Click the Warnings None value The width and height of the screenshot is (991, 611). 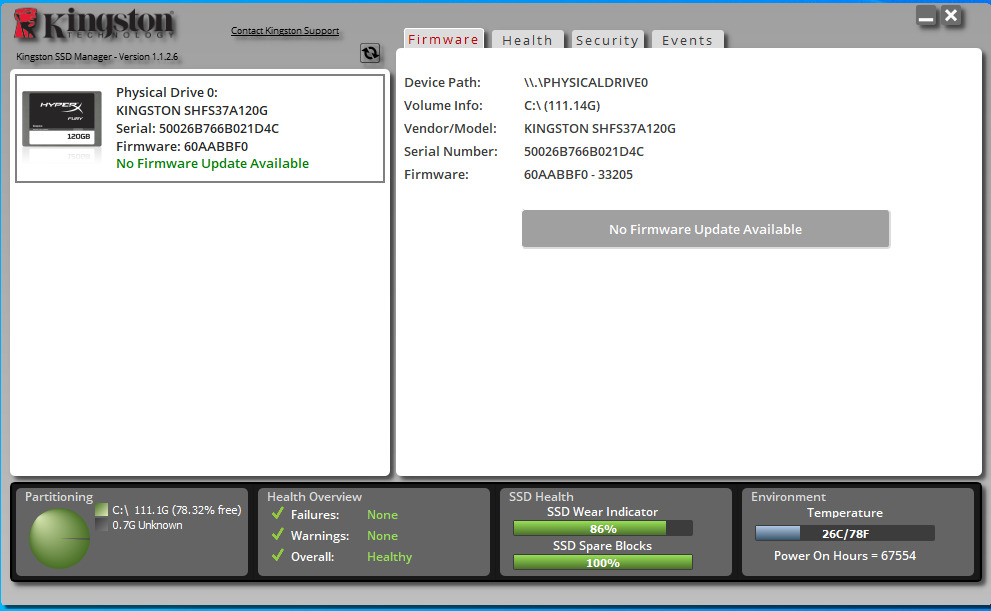382,536
